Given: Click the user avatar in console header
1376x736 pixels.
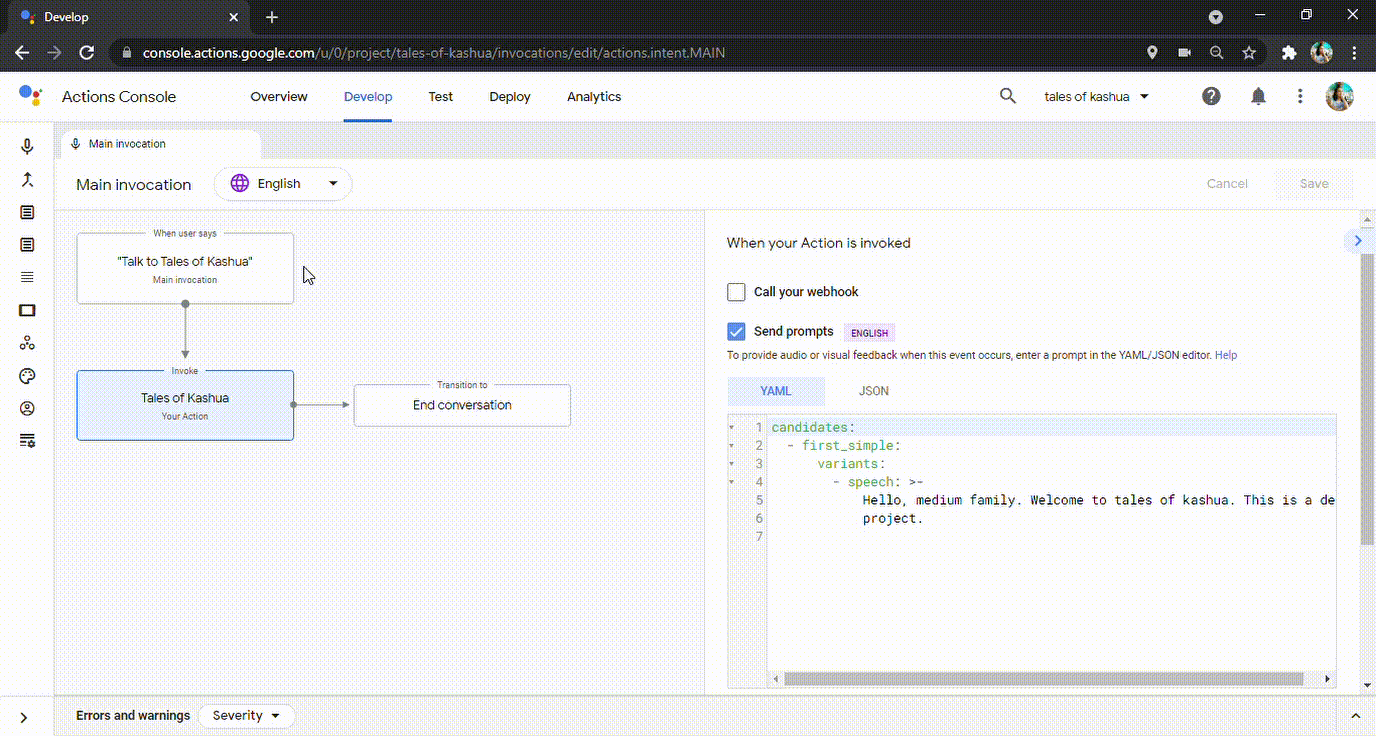Looking at the screenshot, I should [x=1339, y=96].
